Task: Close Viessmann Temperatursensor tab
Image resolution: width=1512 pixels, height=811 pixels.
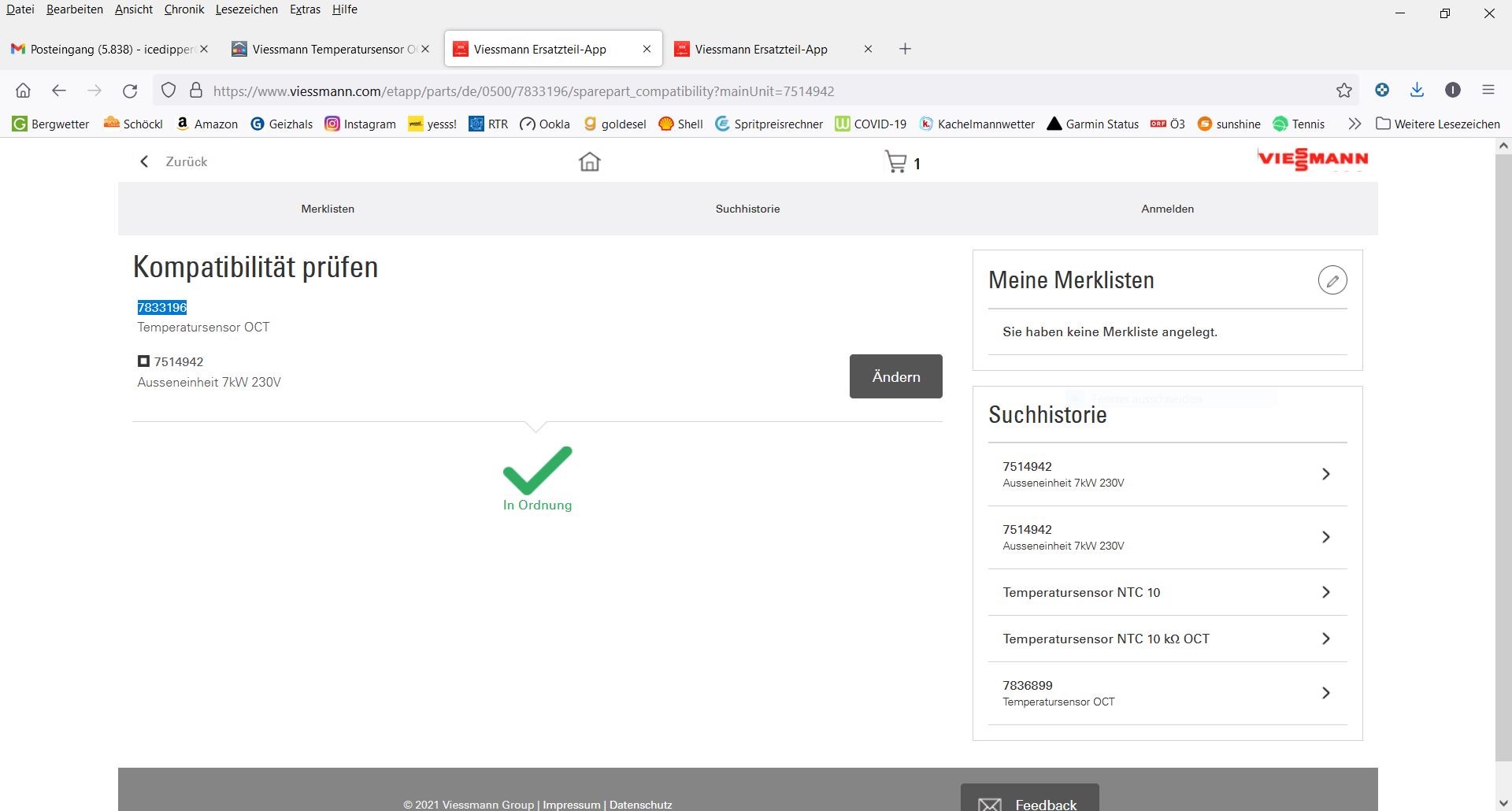Action: coord(425,49)
